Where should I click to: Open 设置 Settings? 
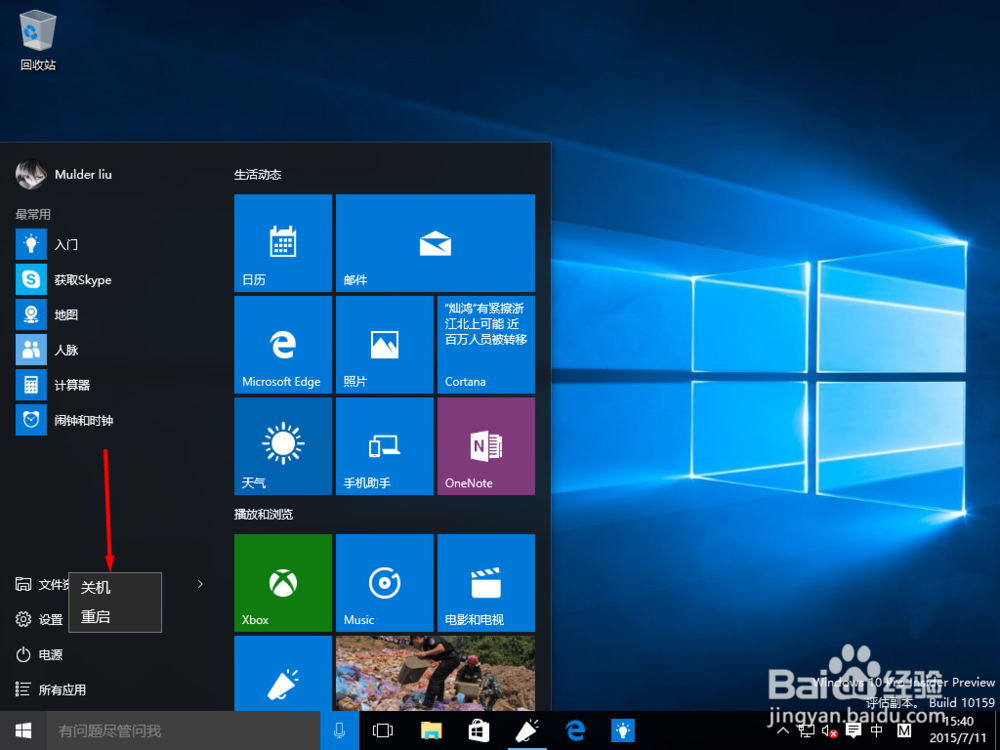click(x=40, y=619)
